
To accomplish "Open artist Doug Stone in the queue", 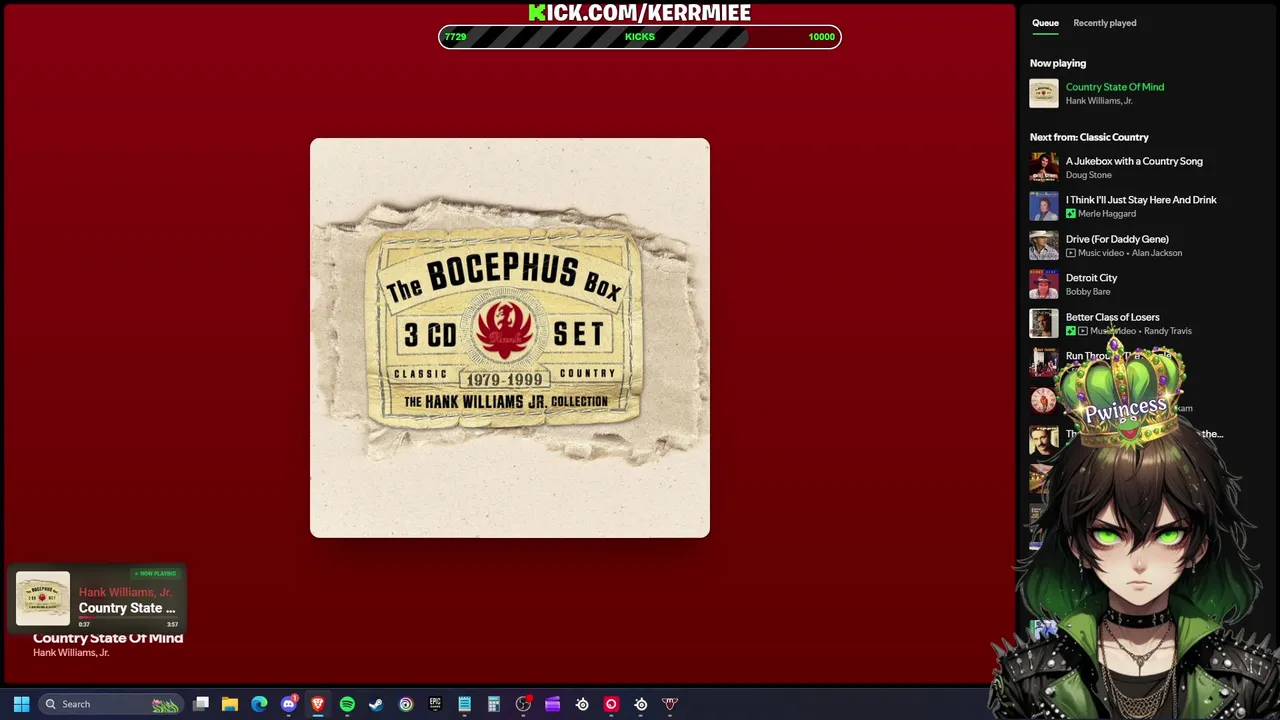I will click(x=1088, y=175).
